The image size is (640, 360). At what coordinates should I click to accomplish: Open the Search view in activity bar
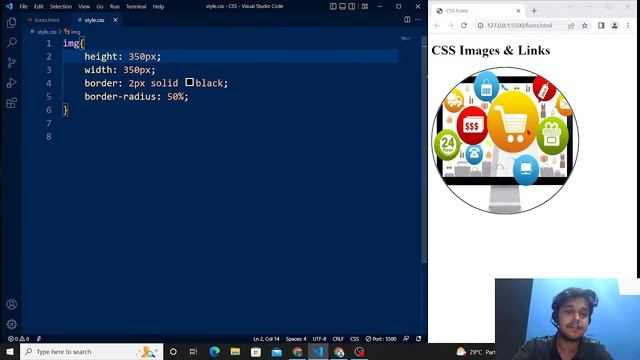(x=11, y=42)
